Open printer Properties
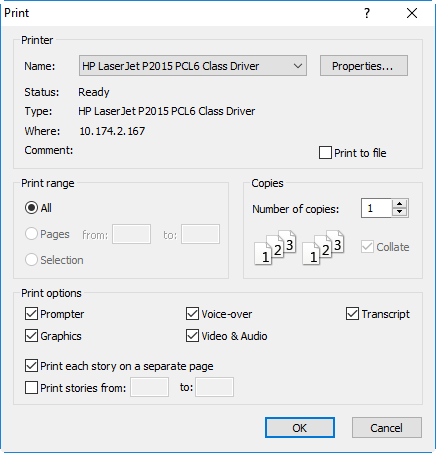436x453 pixels. pyautogui.click(x=364, y=66)
